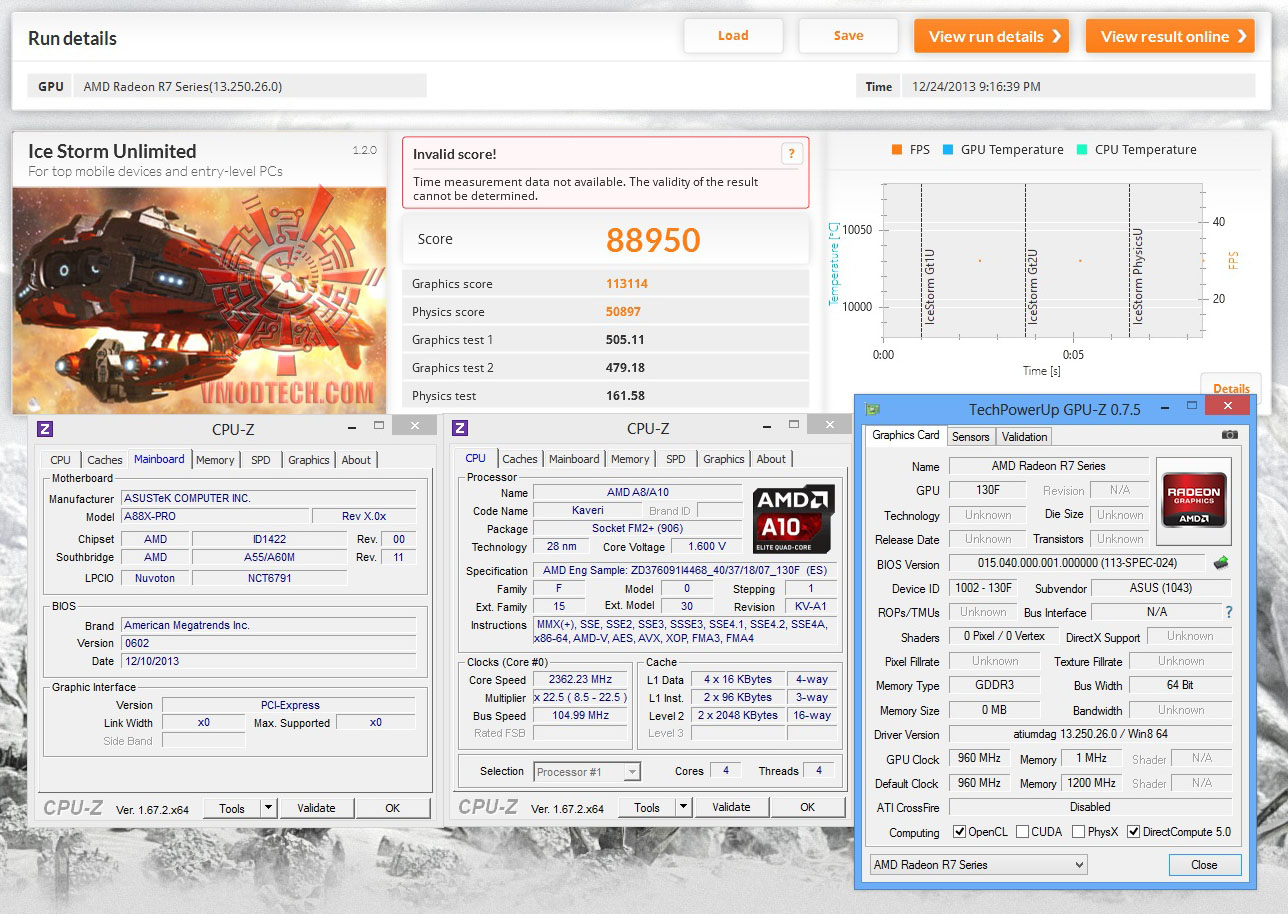Open About tab in the Processor CPU-Z window
The width and height of the screenshot is (1288, 914).
tap(771, 459)
